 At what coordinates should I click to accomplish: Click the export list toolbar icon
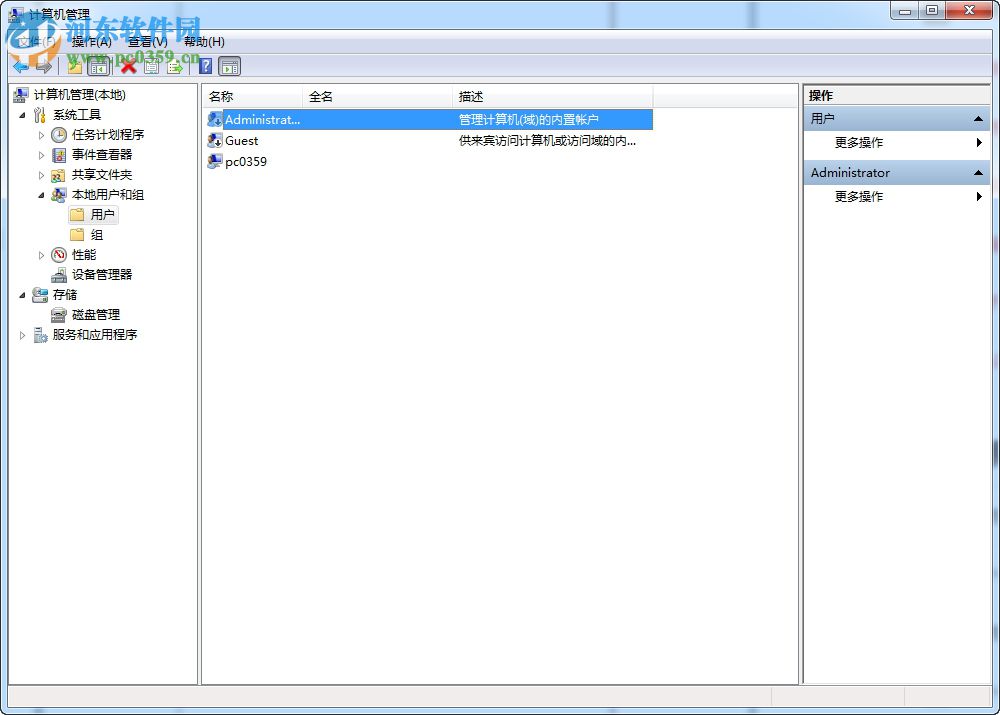[x=175, y=66]
